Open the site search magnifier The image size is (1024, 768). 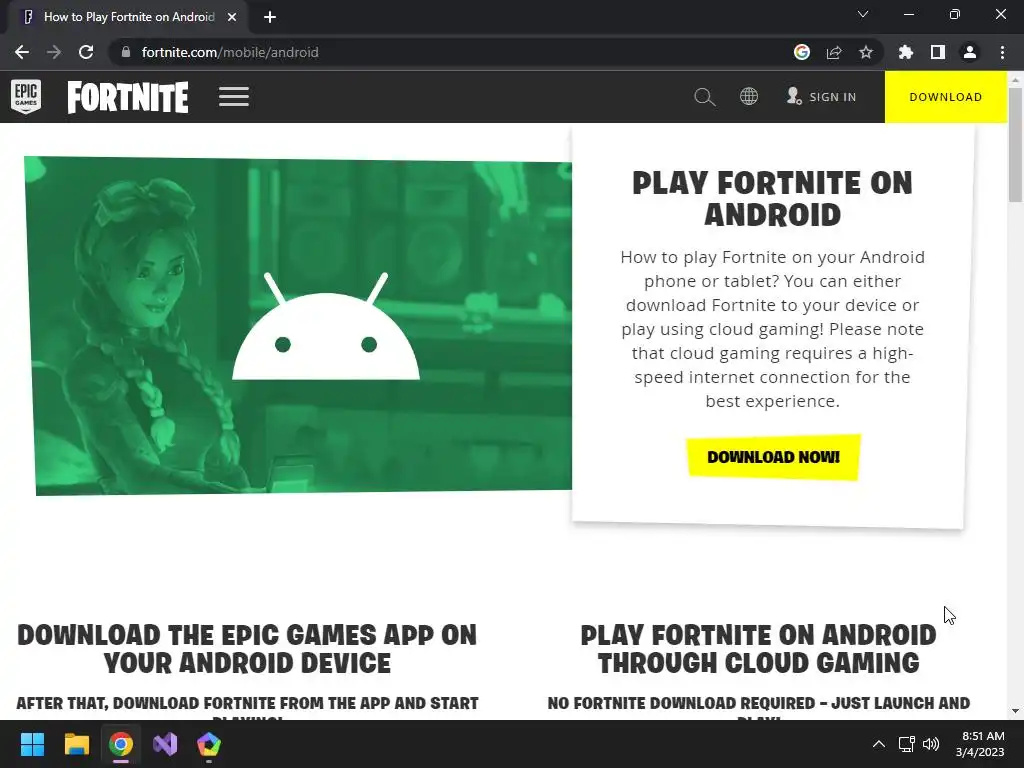(x=705, y=97)
